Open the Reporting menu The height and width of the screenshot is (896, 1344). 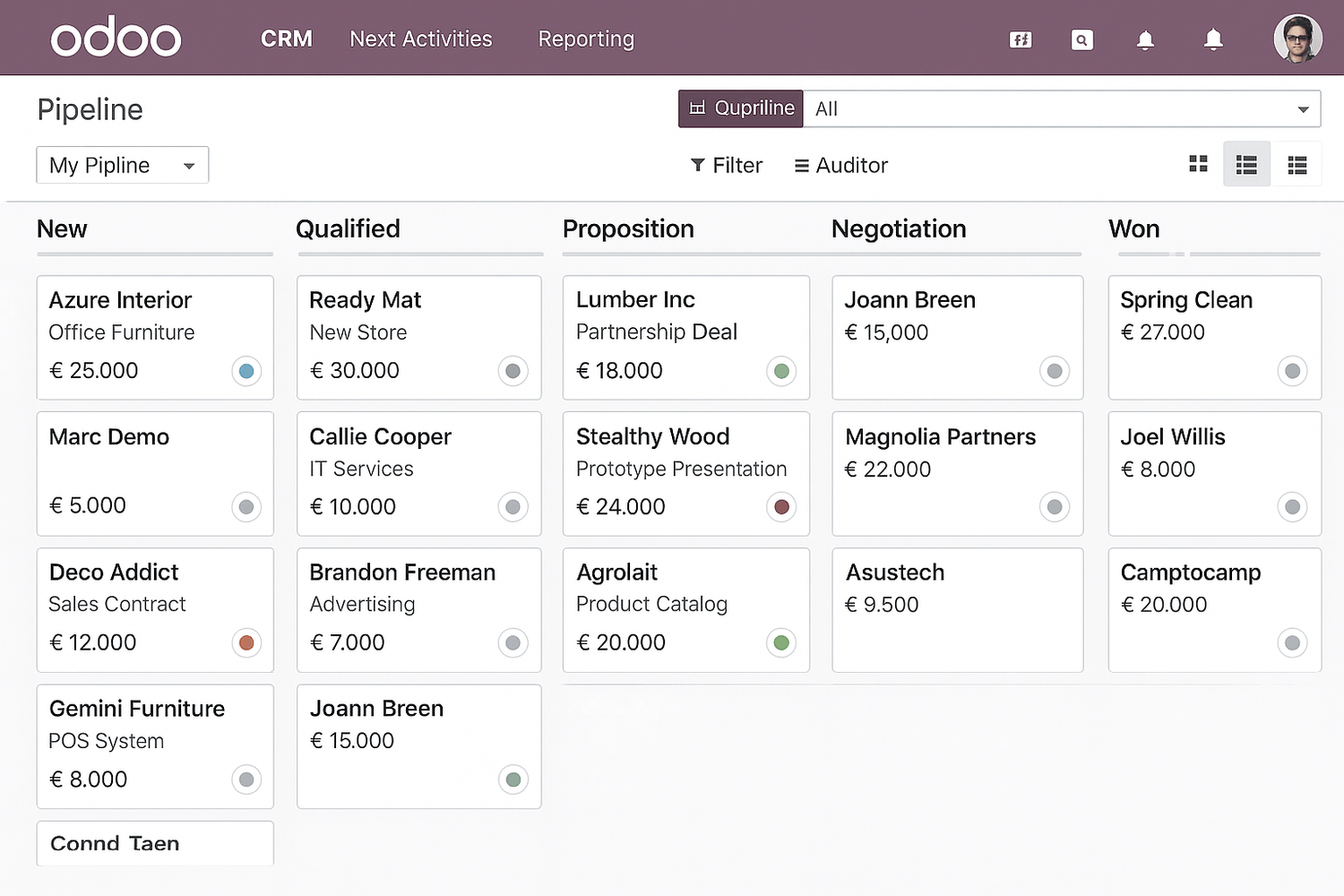tap(586, 39)
